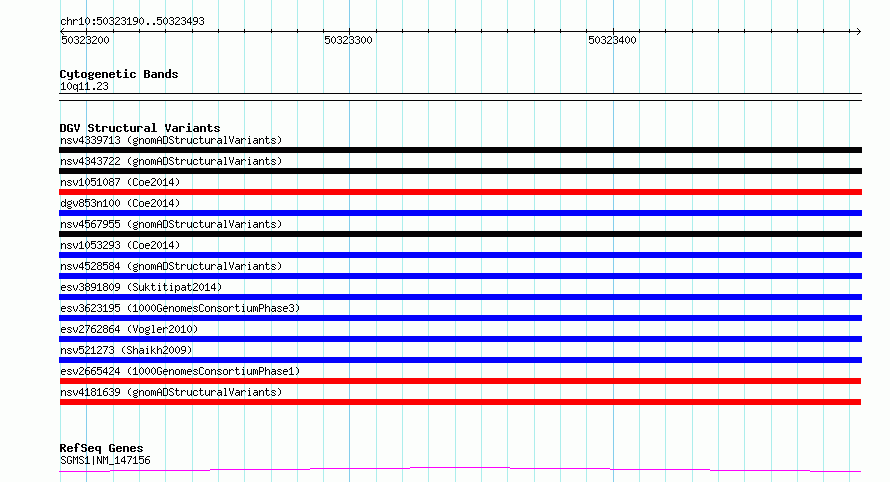Screen dimensions: 890x482
Task: Open gene label SGMS1|NM_147156
Action: pos(105,460)
